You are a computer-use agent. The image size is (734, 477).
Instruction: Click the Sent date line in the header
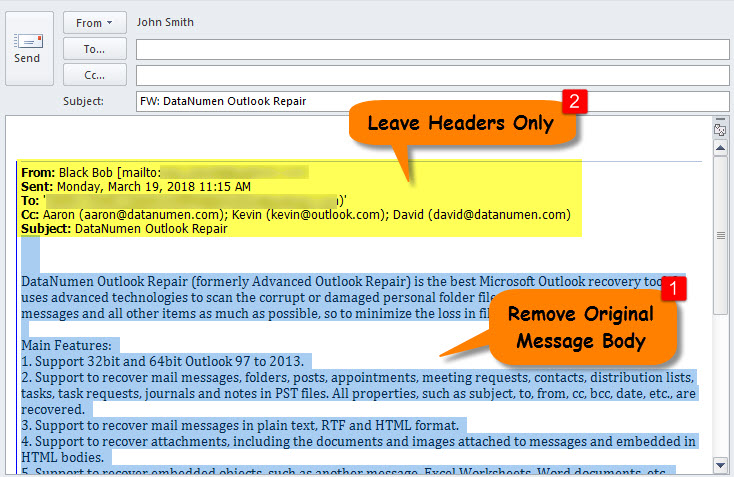click(x=136, y=186)
